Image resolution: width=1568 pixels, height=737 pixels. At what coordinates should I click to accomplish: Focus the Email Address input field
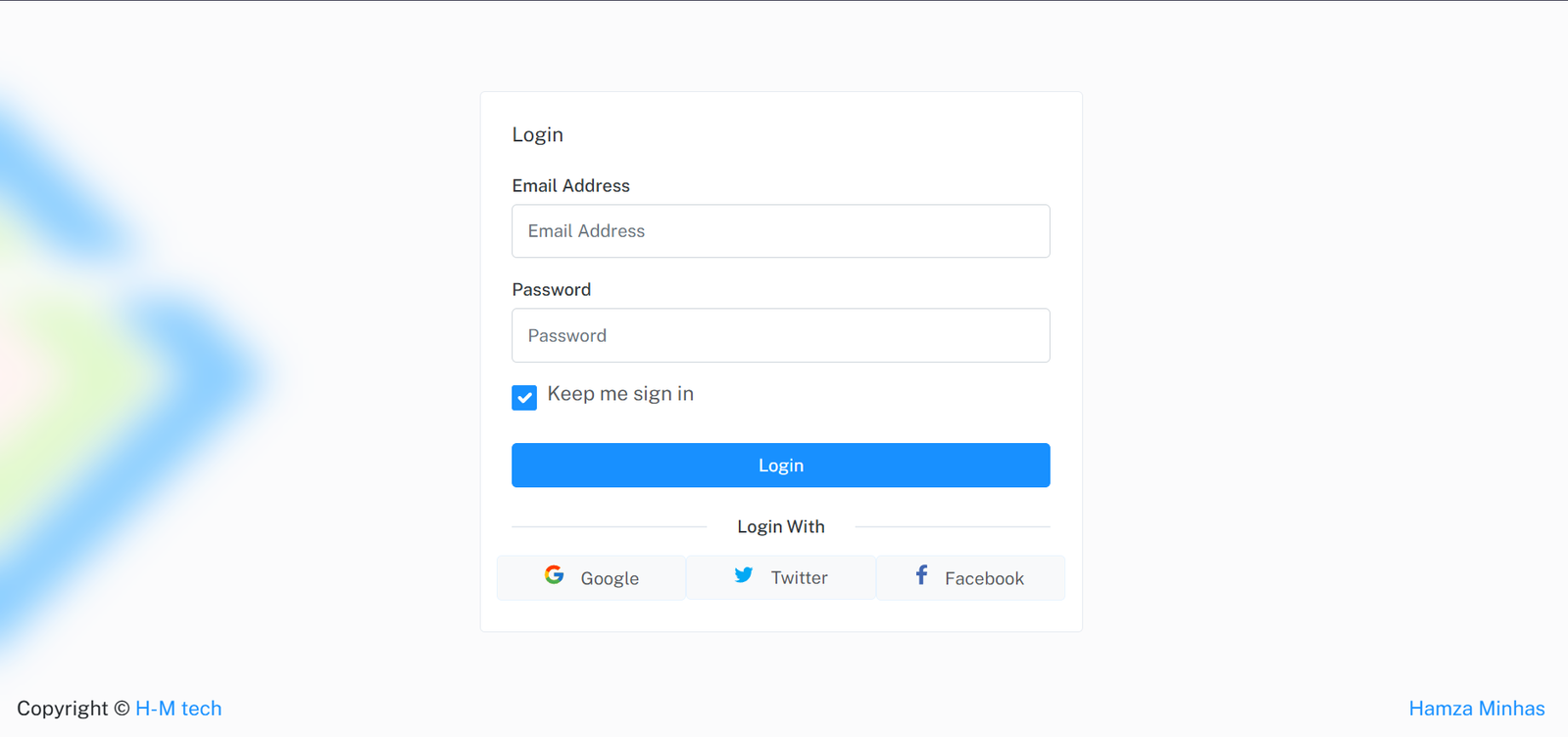coord(780,231)
